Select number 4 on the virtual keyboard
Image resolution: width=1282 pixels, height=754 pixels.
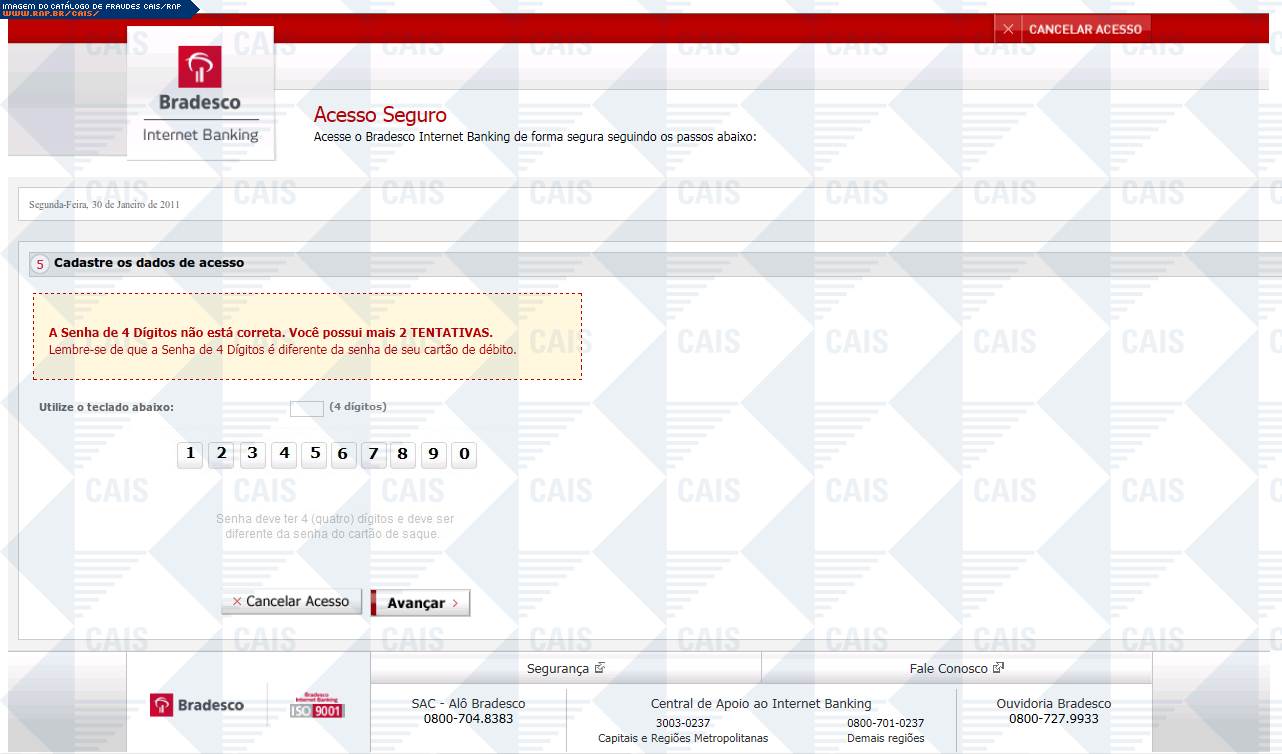tap(284, 455)
